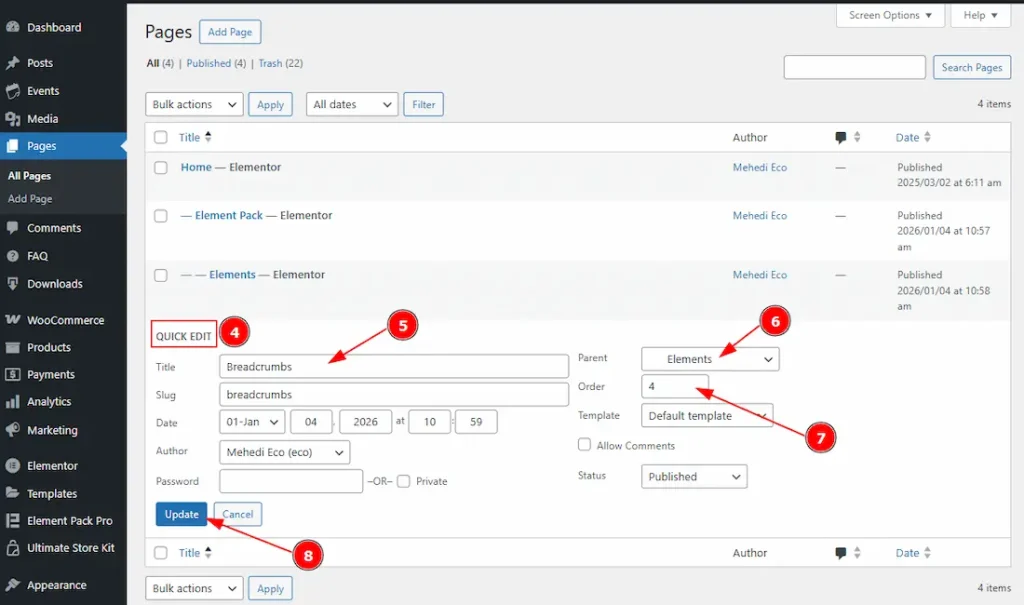The height and width of the screenshot is (605, 1024).
Task: Open the Author dropdown Mehedi Eco (eco)
Action: (x=285, y=452)
